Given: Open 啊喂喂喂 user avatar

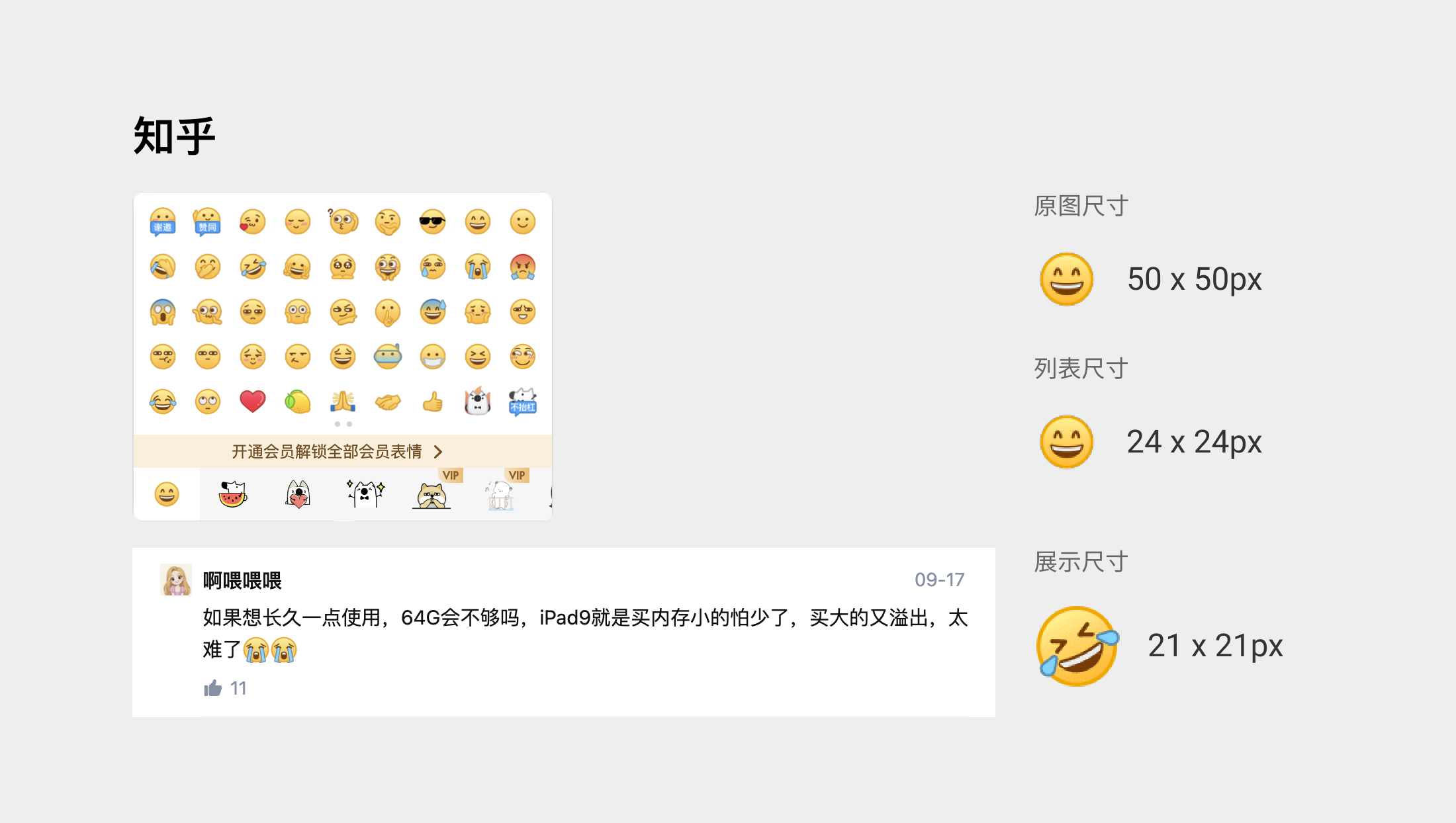Looking at the screenshot, I should (x=176, y=580).
